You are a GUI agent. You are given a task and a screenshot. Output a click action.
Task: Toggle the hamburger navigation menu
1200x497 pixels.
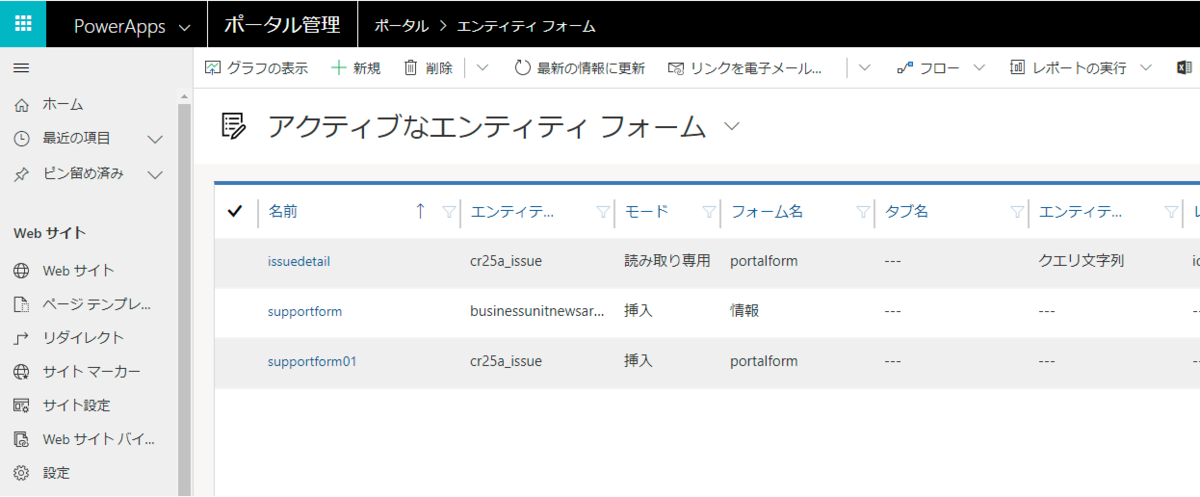[21, 68]
